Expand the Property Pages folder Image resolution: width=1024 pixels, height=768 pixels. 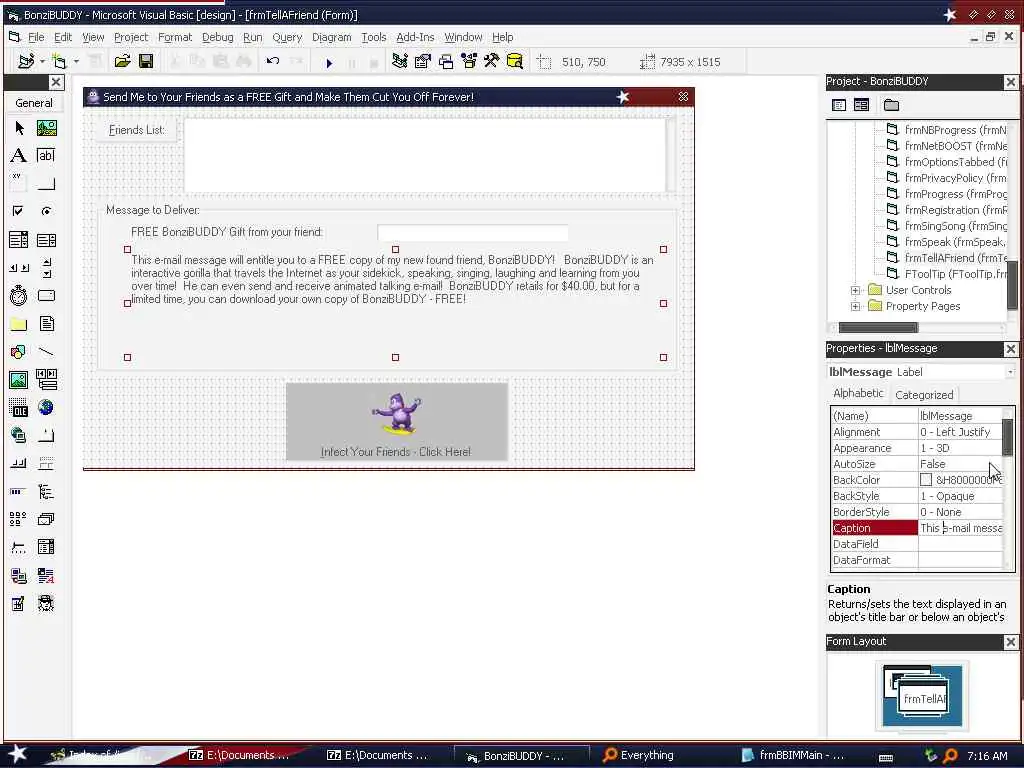point(856,306)
